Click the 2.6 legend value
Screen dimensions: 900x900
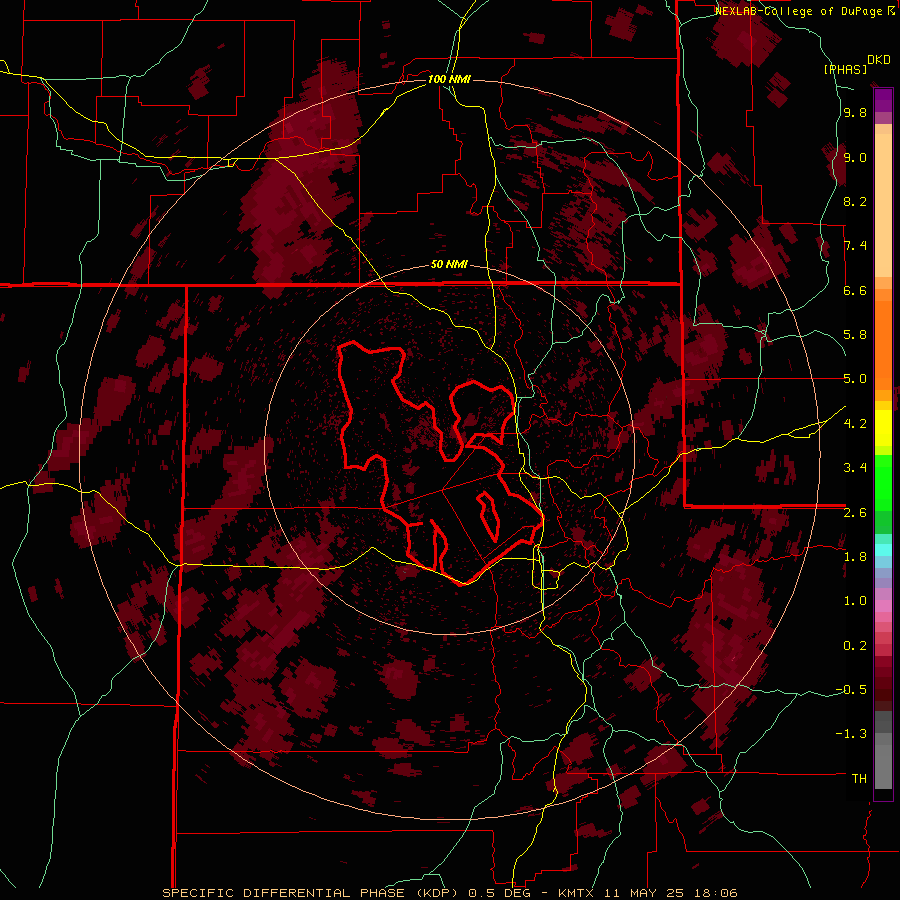(855, 513)
